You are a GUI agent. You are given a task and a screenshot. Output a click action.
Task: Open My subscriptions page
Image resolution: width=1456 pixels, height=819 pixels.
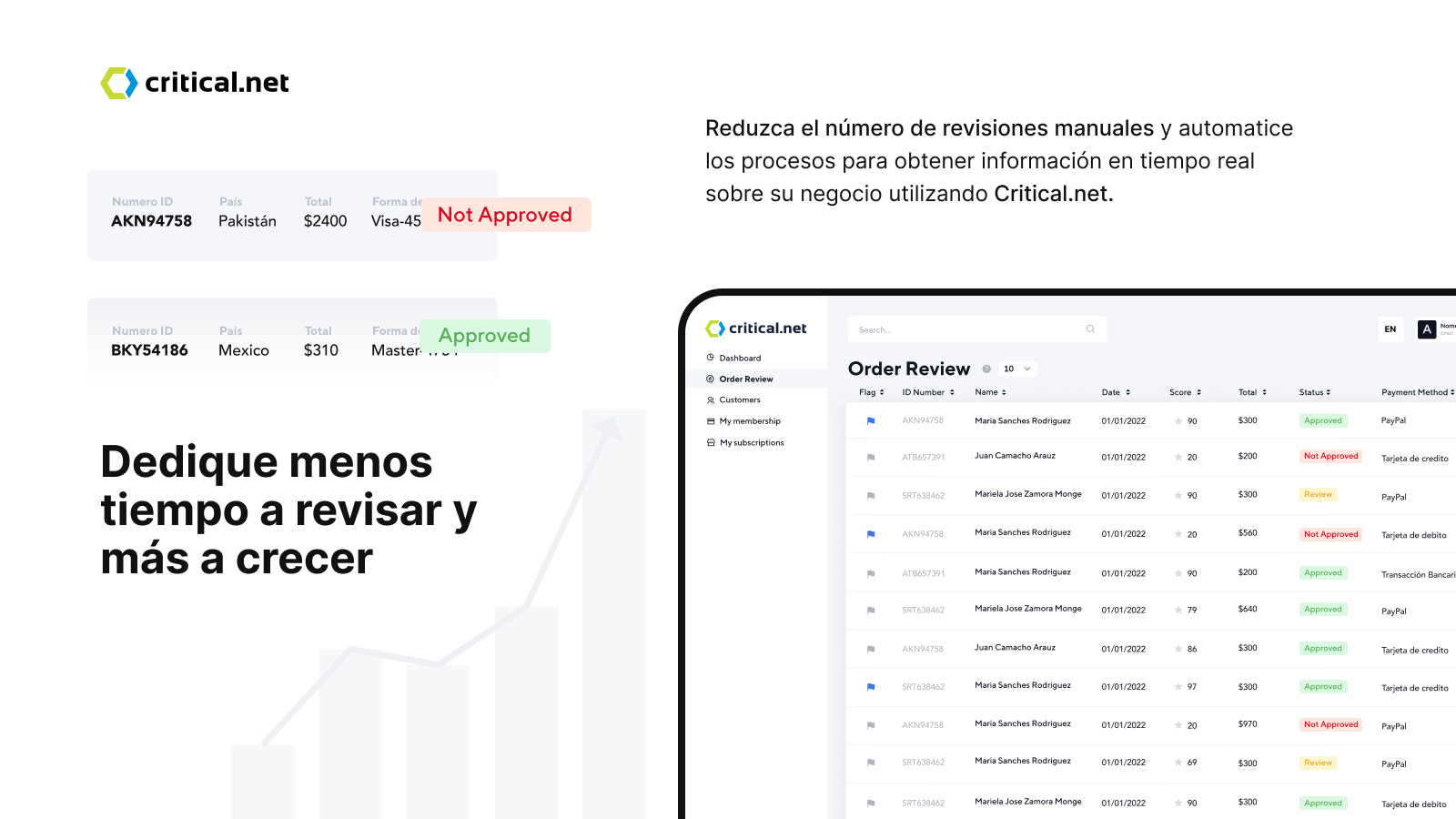[752, 442]
